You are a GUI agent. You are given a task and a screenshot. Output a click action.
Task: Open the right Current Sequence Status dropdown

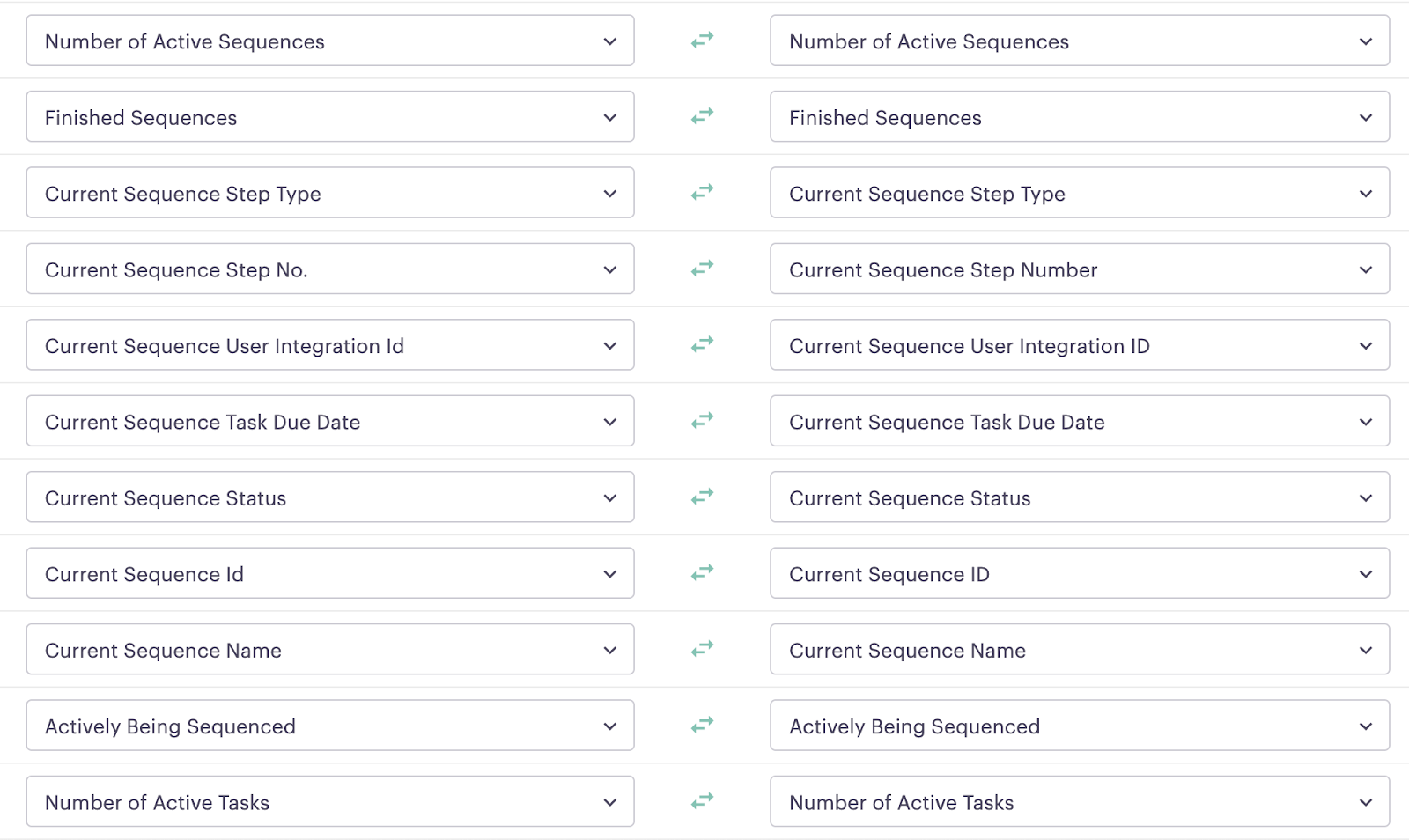click(x=1366, y=497)
